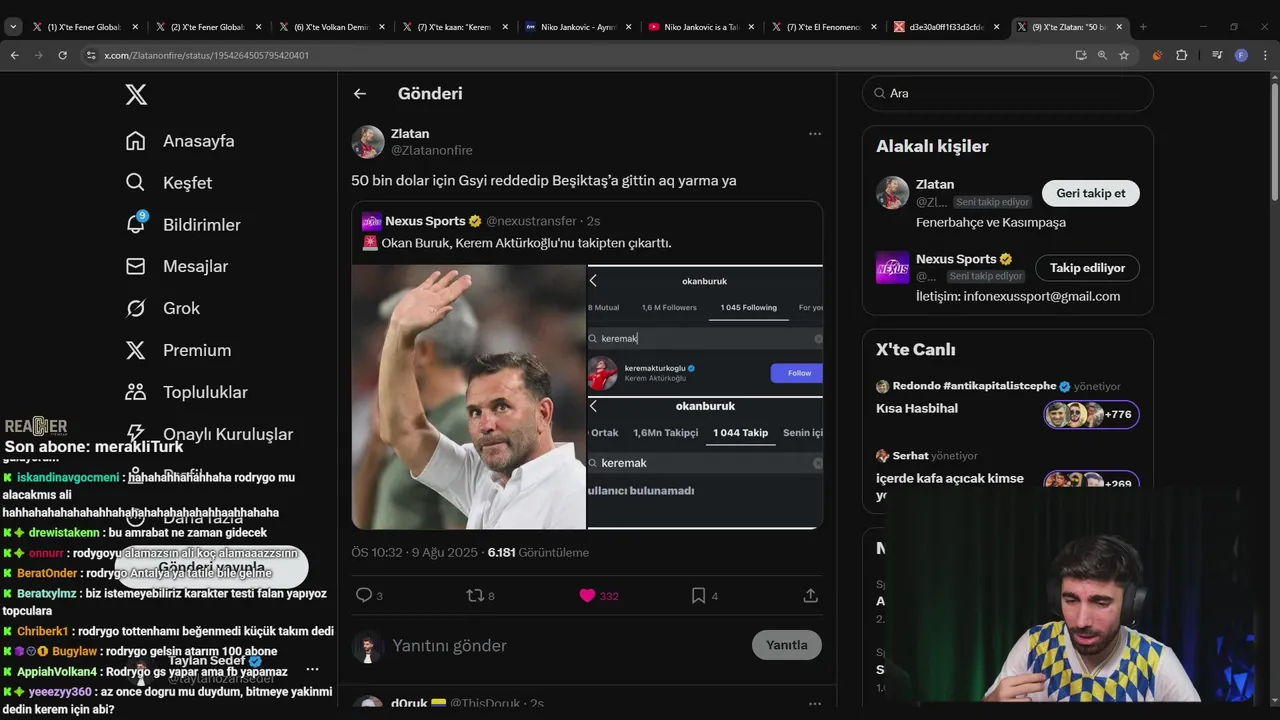Toggle Takip ediyor for Nexus Sports

(x=1087, y=268)
